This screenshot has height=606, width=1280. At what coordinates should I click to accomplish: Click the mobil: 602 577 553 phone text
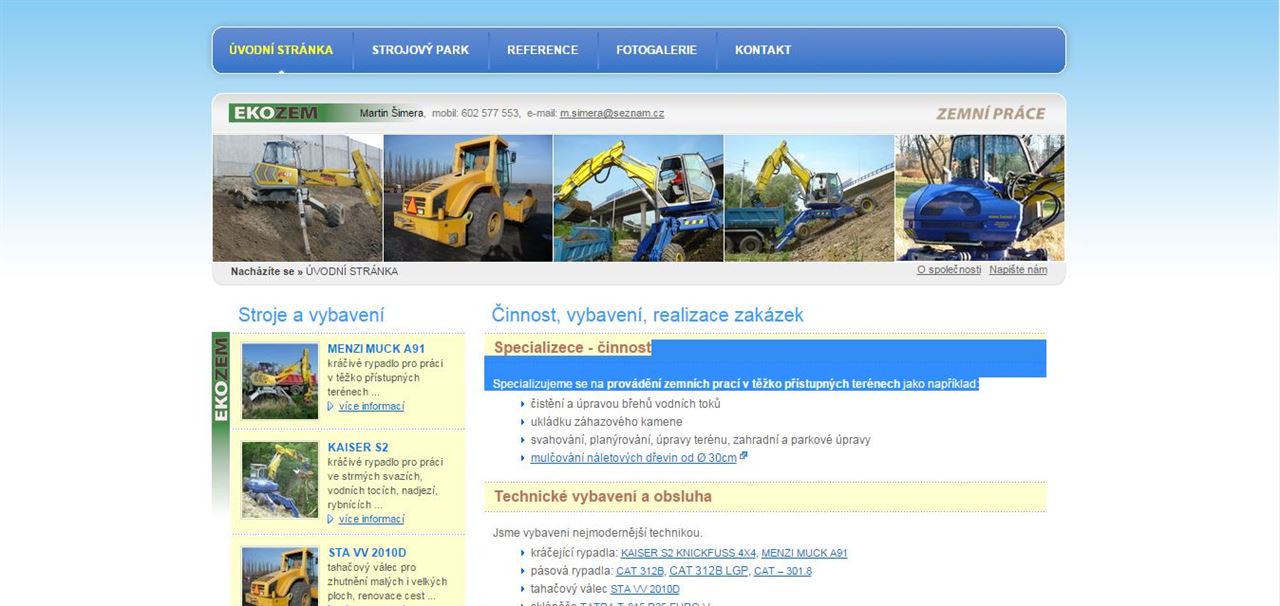[x=476, y=113]
